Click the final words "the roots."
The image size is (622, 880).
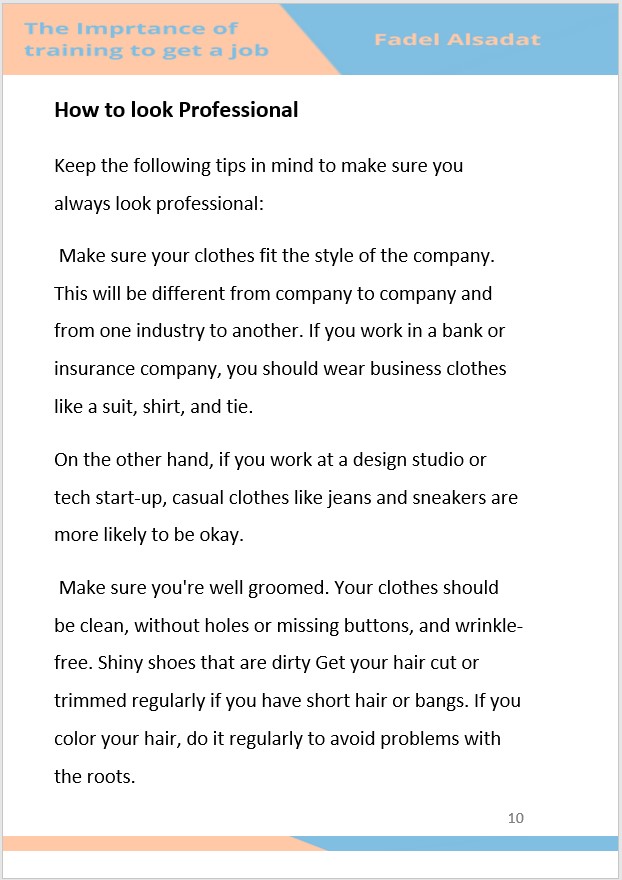pyautogui.click(x=94, y=776)
